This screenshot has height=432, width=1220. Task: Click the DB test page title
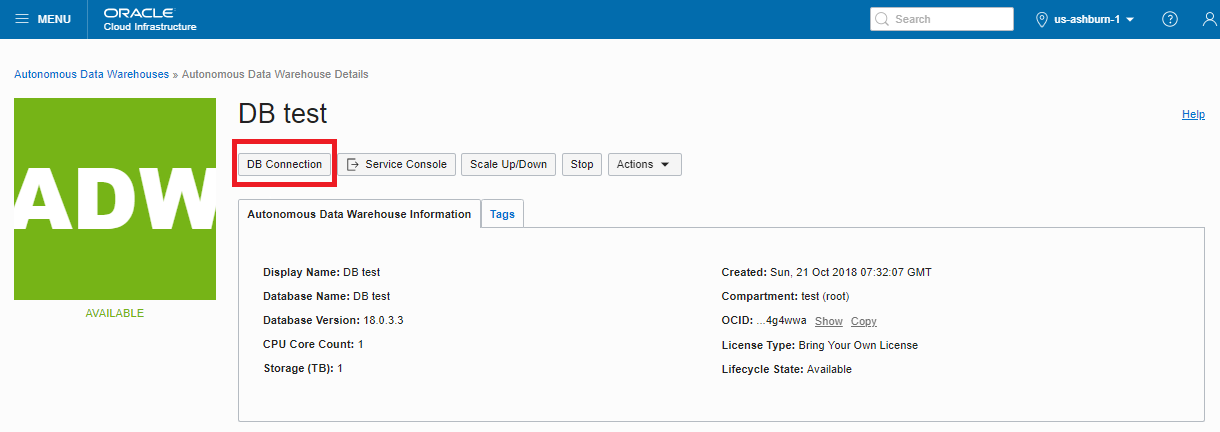point(283,113)
